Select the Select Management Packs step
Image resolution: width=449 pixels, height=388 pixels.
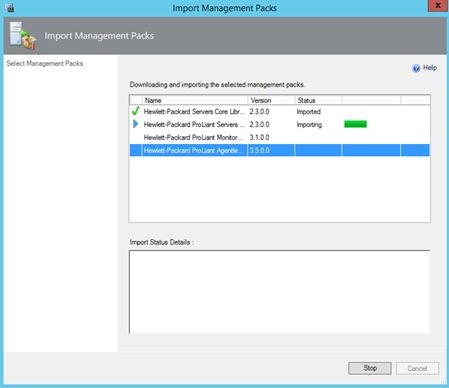tap(45, 63)
